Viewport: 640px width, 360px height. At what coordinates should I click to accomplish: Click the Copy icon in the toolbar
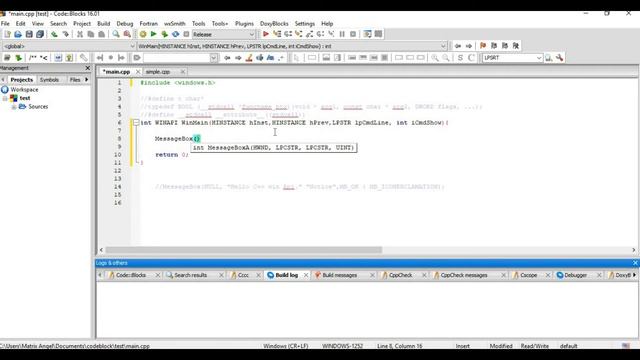click(x=91, y=34)
